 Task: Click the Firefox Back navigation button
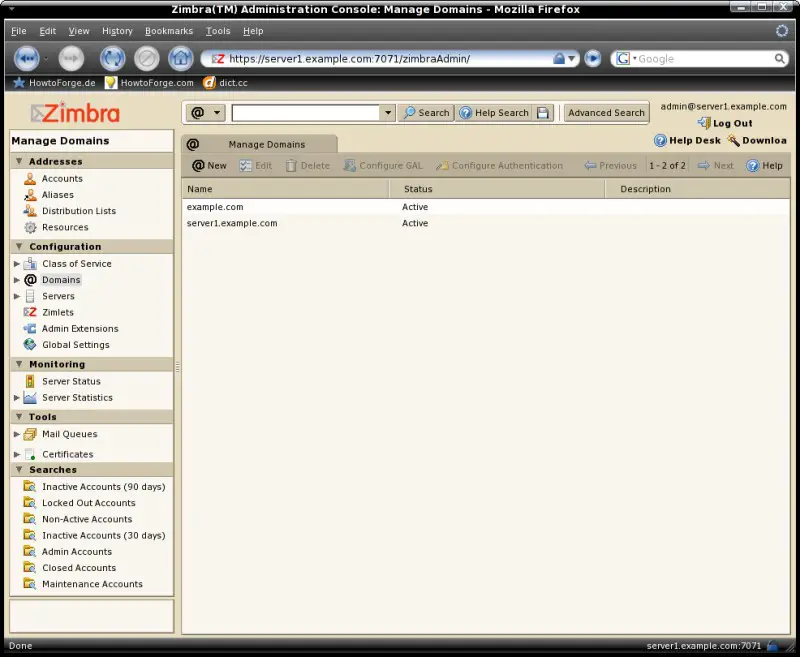(x=27, y=59)
